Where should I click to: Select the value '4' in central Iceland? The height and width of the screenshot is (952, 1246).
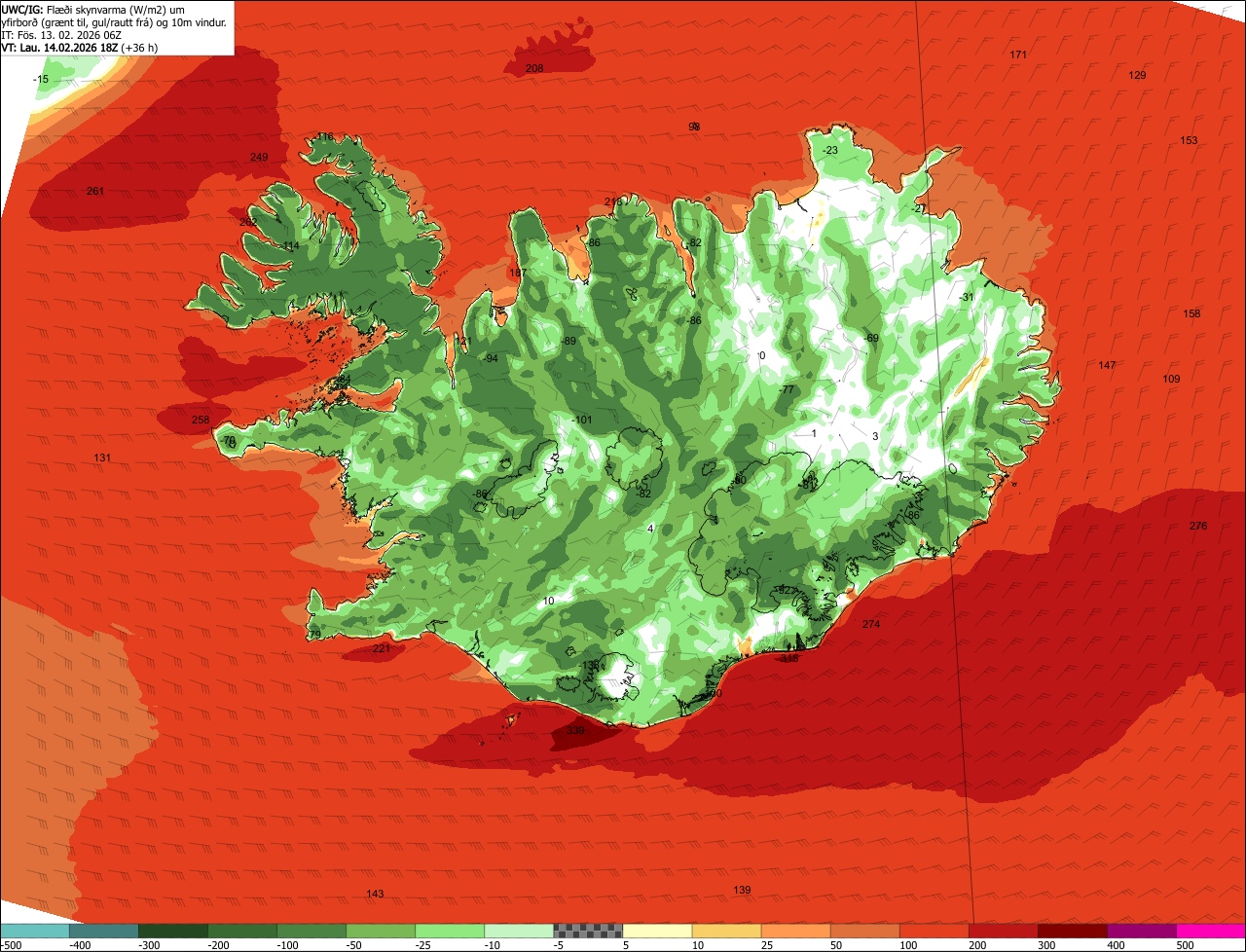point(650,529)
